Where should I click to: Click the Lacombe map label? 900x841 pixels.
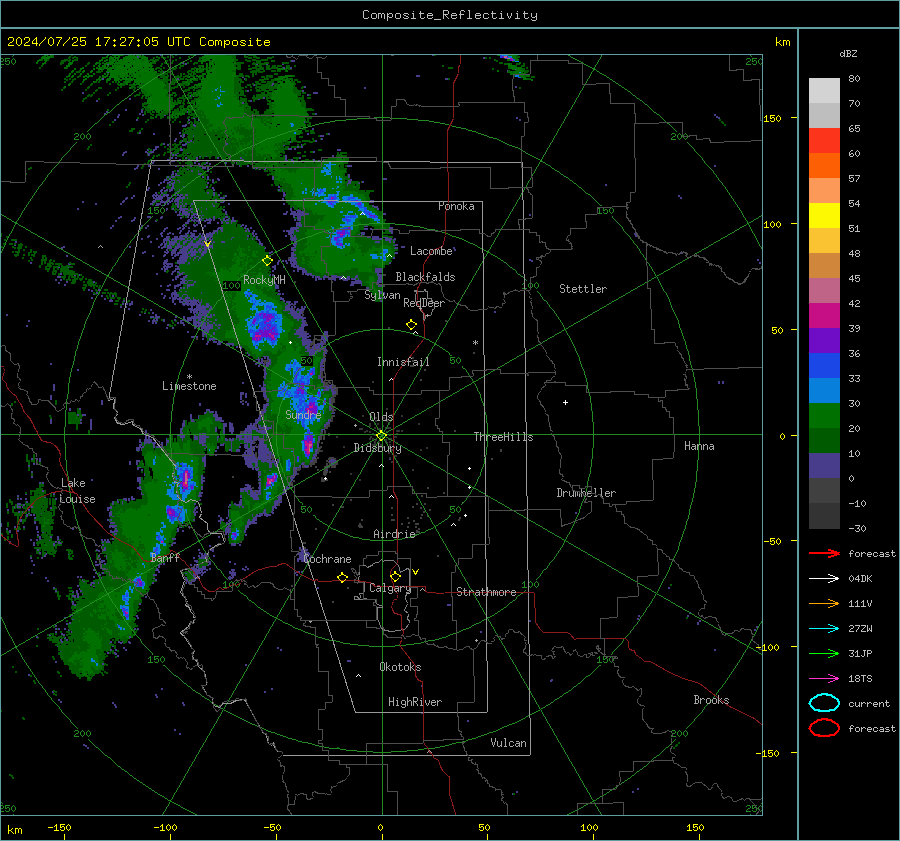pyautogui.click(x=431, y=251)
